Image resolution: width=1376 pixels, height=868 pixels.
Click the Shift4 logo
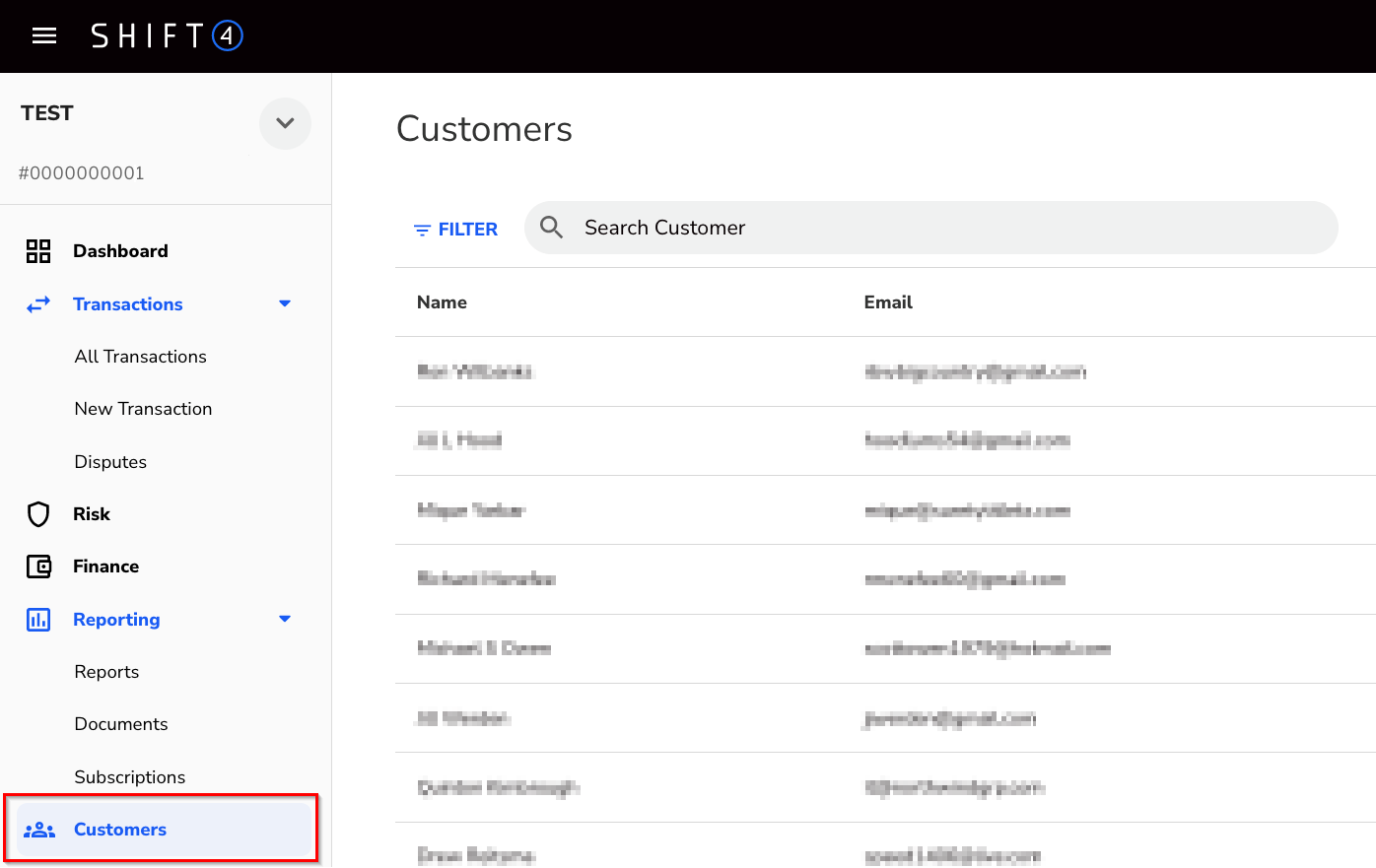tap(167, 36)
